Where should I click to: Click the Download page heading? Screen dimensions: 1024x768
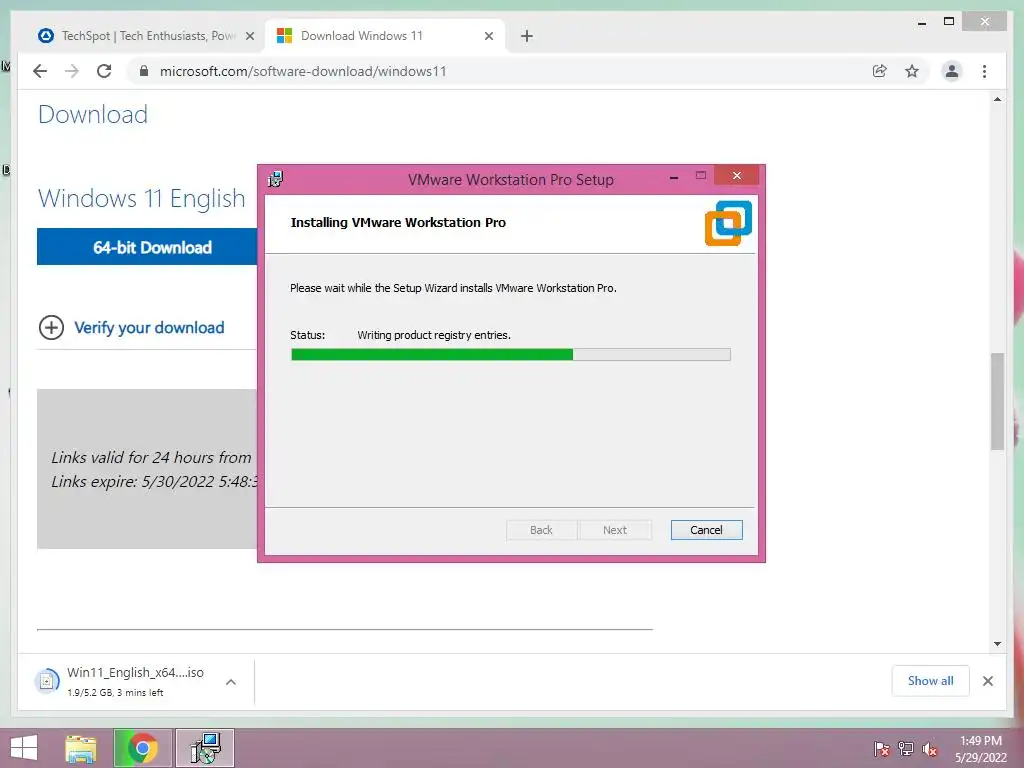[93, 114]
